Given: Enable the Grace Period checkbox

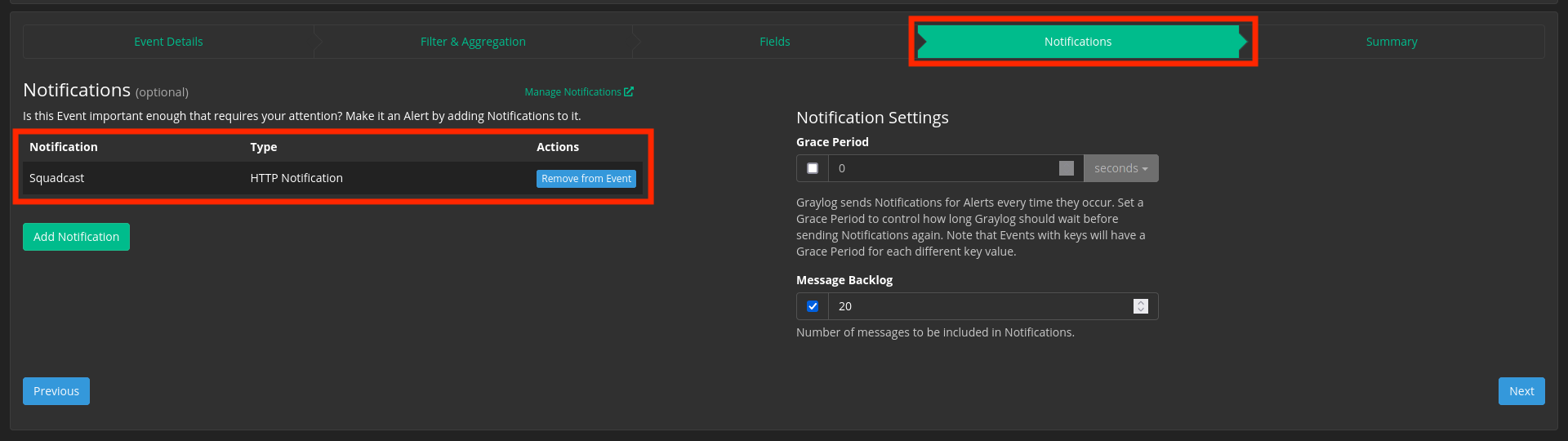Looking at the screenshot, I should click(813, 168).
